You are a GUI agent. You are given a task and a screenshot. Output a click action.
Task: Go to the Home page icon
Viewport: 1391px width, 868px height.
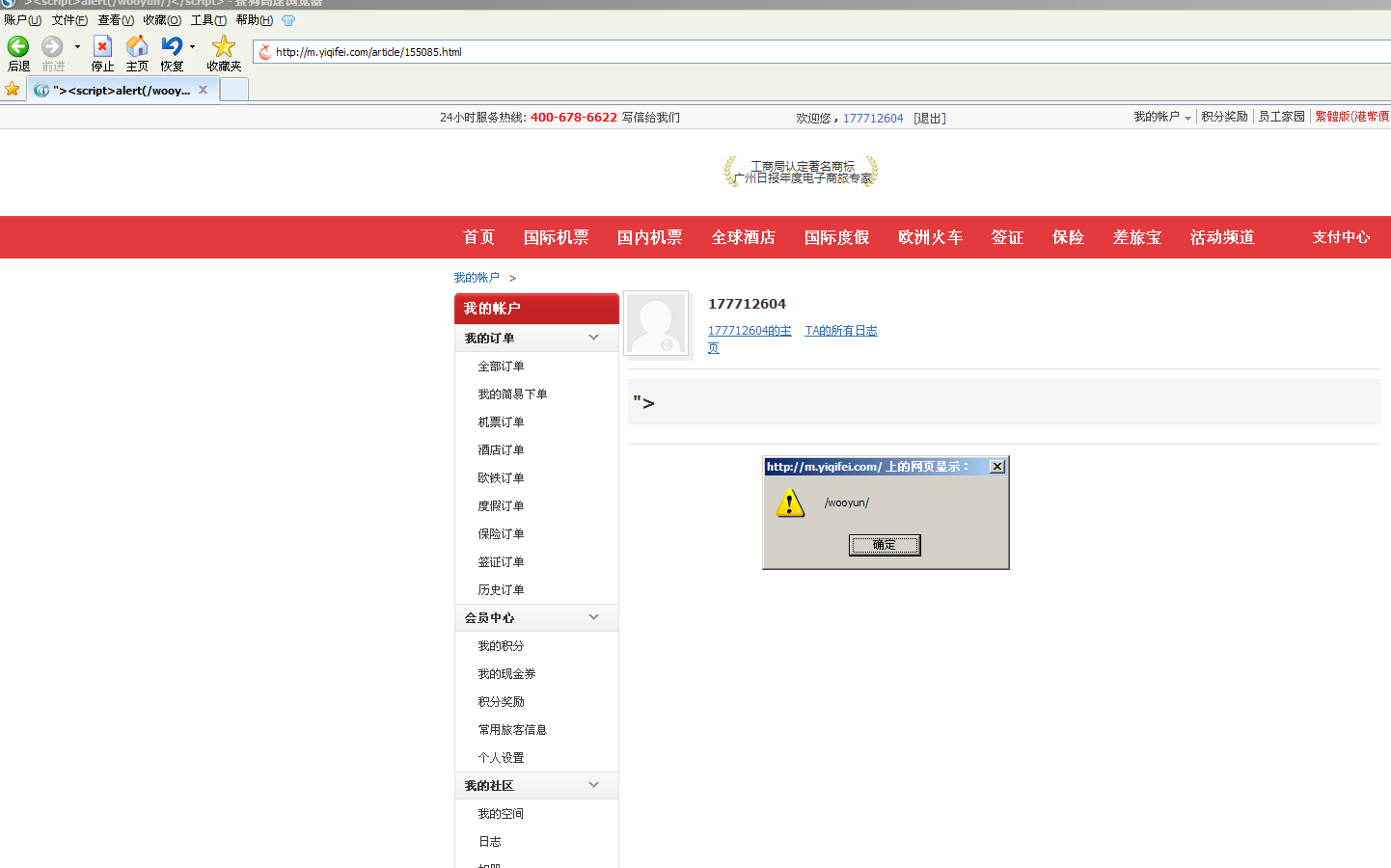[x=137, y=46]
